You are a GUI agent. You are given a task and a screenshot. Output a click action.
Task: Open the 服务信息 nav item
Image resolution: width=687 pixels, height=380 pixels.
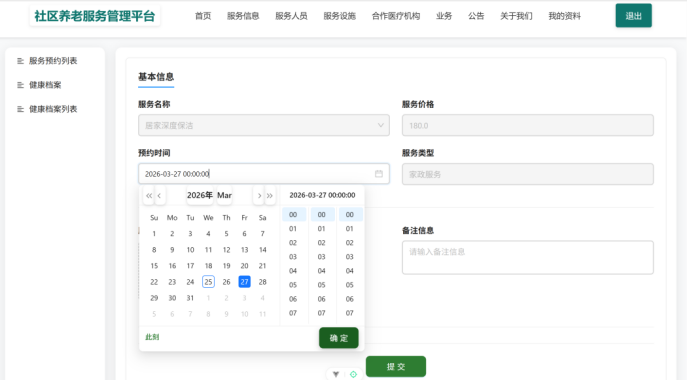pyautogui.click(x=243, y=16)
